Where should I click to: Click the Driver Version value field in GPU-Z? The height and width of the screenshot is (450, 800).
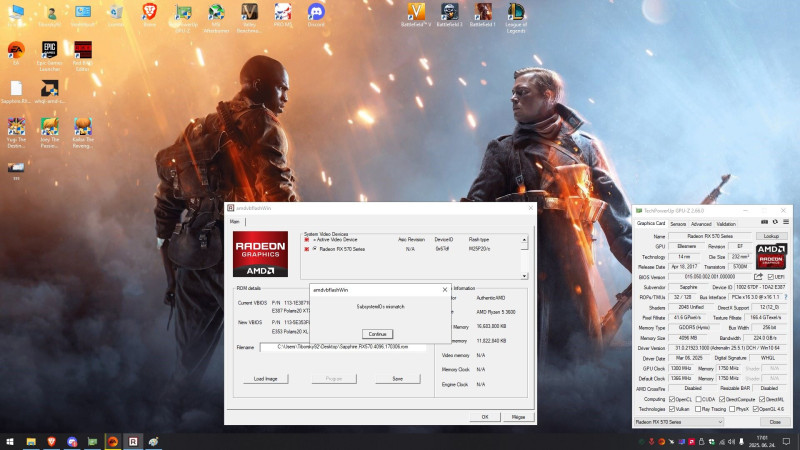pyautogui.click(x=728, y=348)
